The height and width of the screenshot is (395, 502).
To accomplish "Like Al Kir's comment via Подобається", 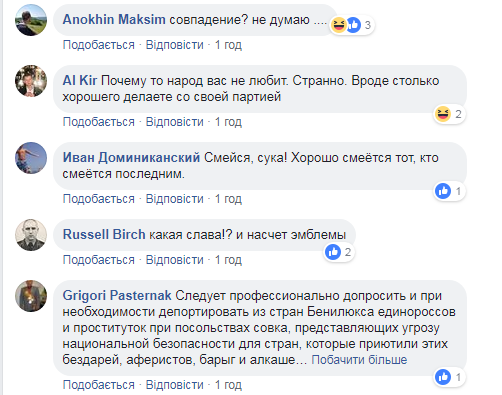I will [x=99, y=122].
